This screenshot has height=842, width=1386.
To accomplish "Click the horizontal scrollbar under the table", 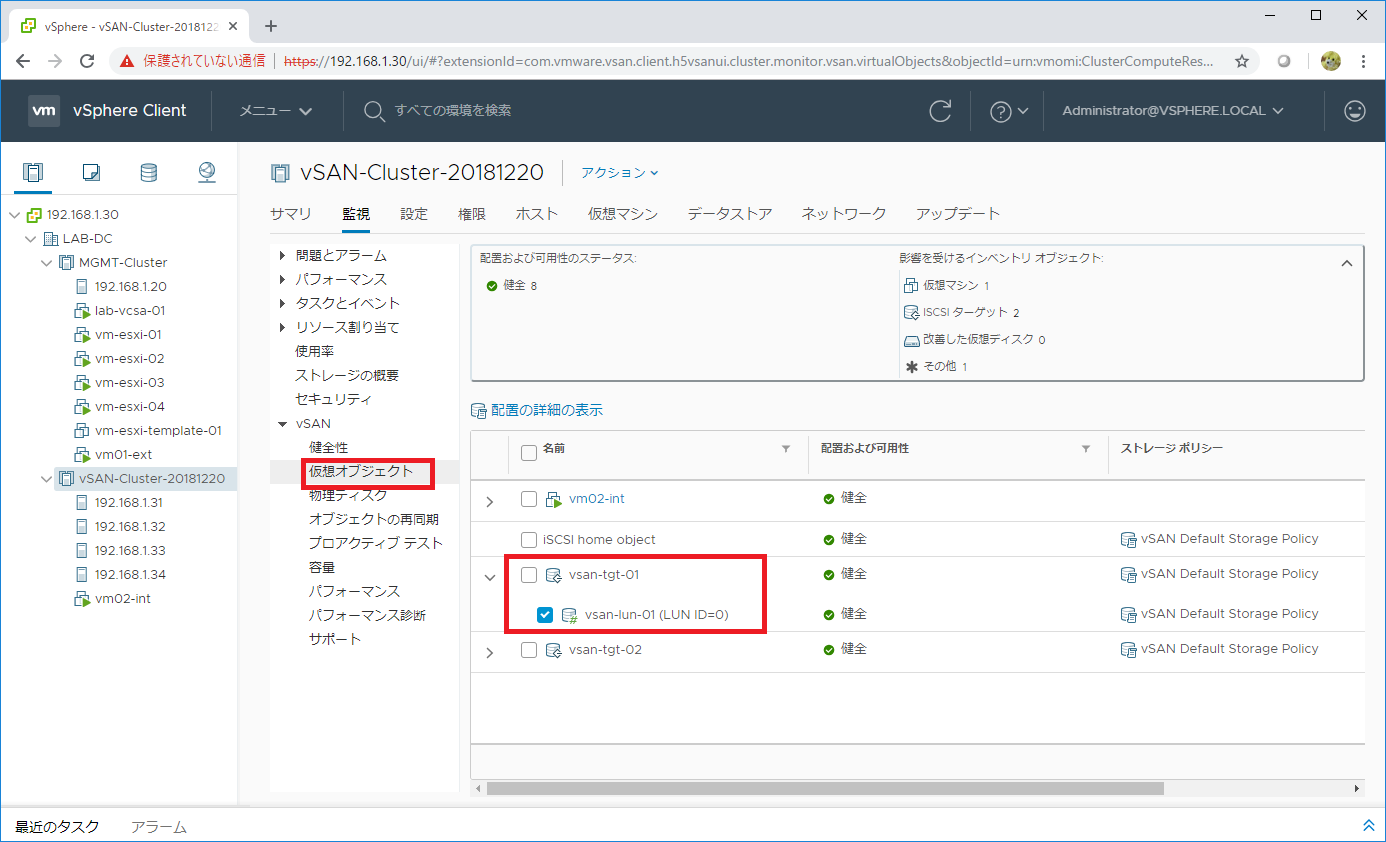I will point(825,788).
